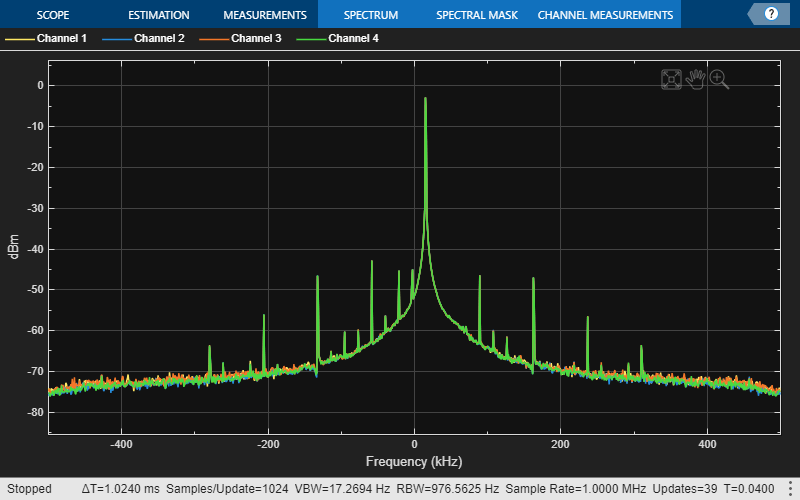This screenshot has width=800, height=500.
Task: Switch to the ESTIMATION tab
Action: [x=159, y=15]
